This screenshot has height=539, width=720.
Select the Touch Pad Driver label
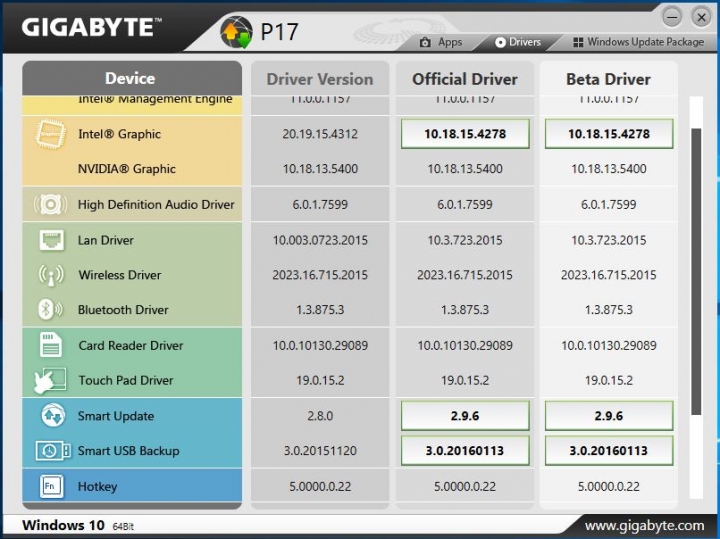click(126, 380)
